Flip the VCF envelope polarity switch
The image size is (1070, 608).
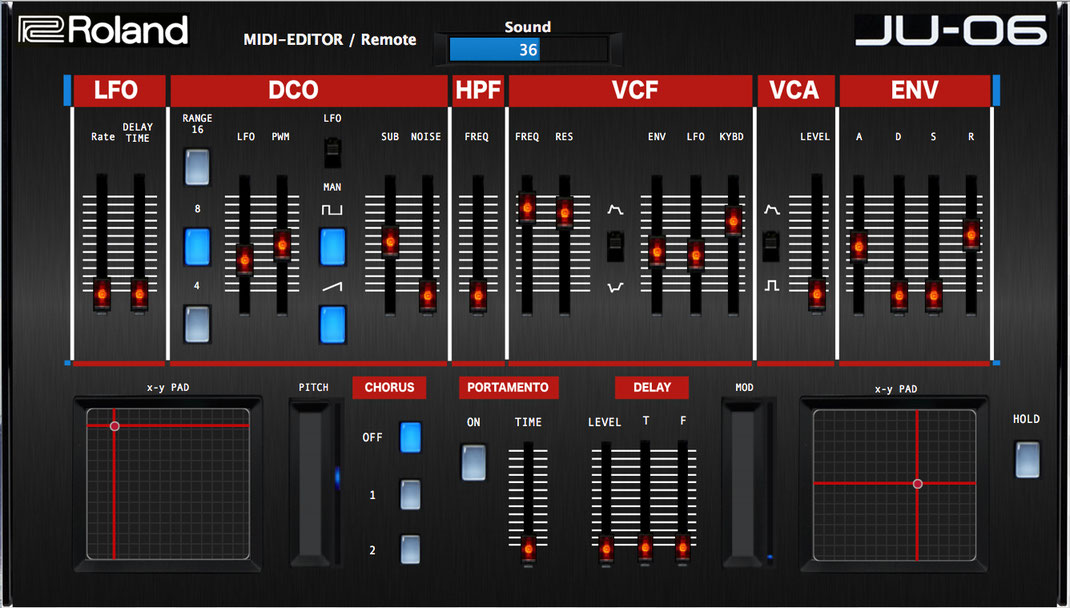[615, 246]
